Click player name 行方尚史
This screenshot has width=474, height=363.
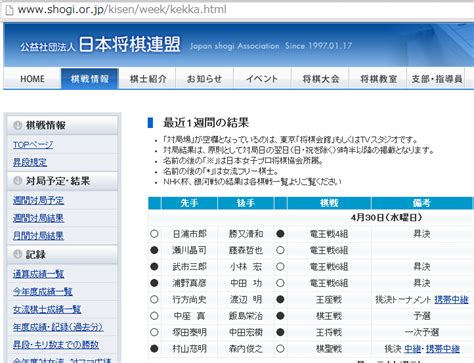(x=189, y=300)
